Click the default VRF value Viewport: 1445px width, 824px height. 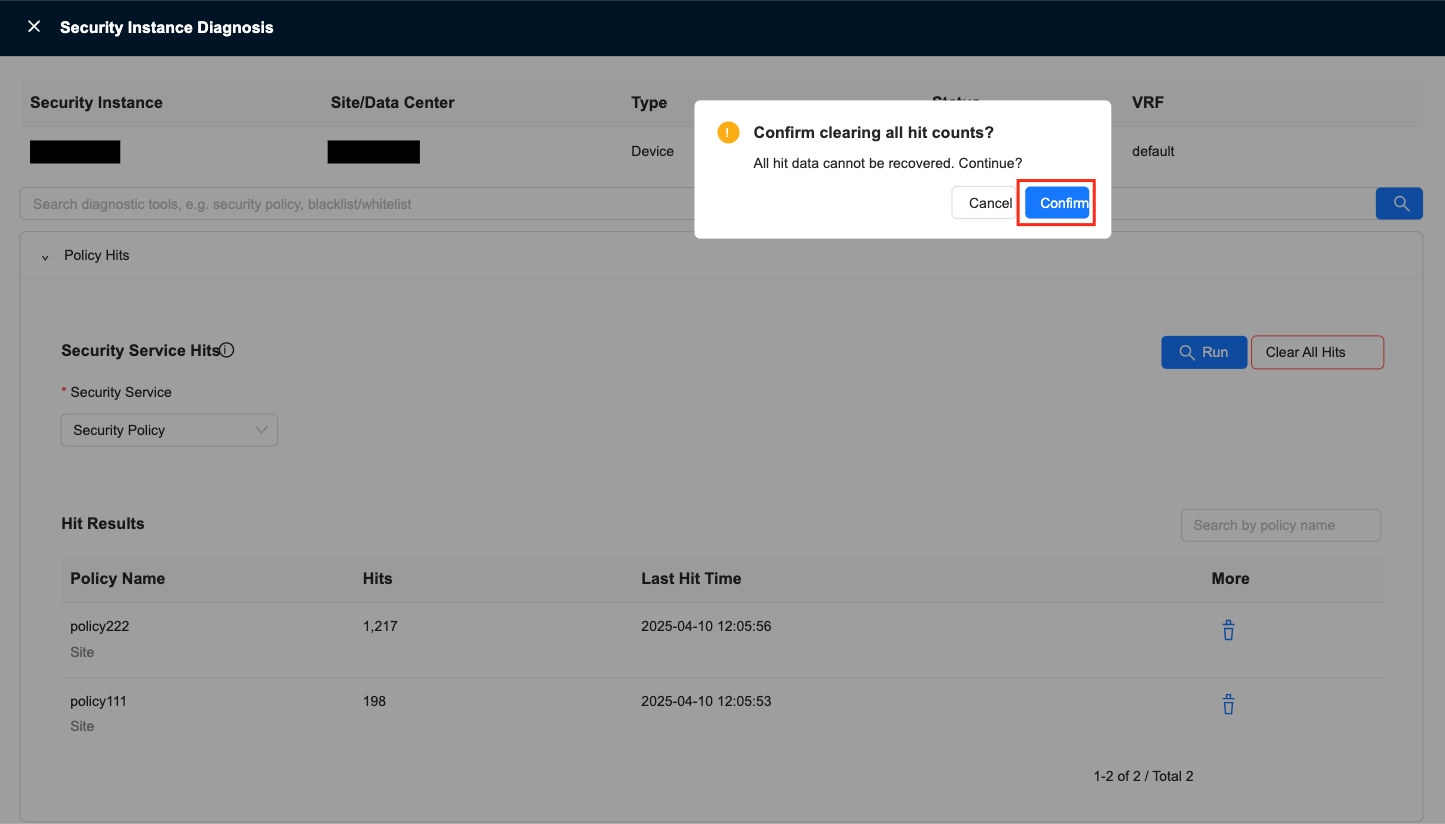coord(1153,151)
